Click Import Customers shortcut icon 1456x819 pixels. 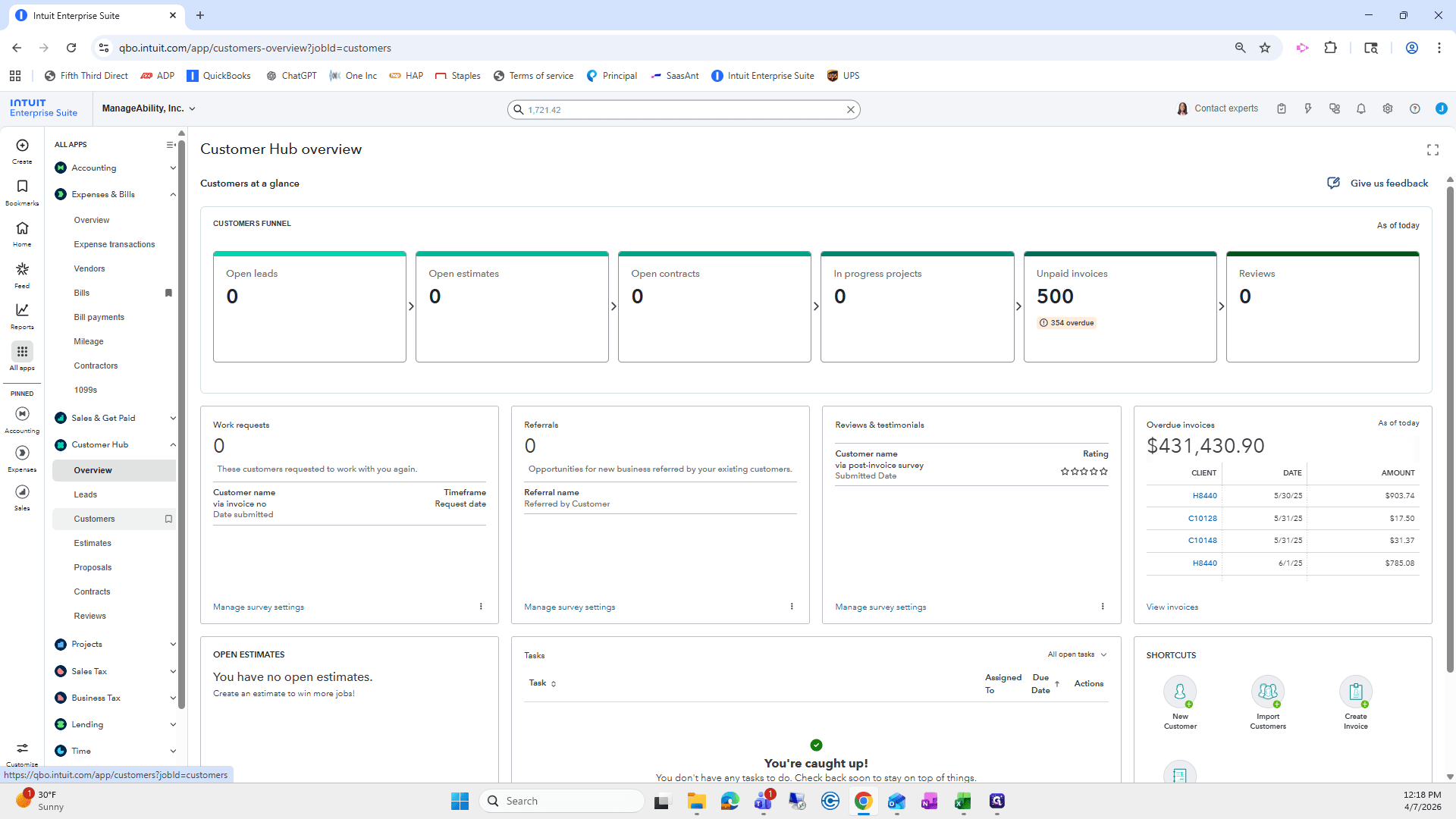(x=1268, y=692)
